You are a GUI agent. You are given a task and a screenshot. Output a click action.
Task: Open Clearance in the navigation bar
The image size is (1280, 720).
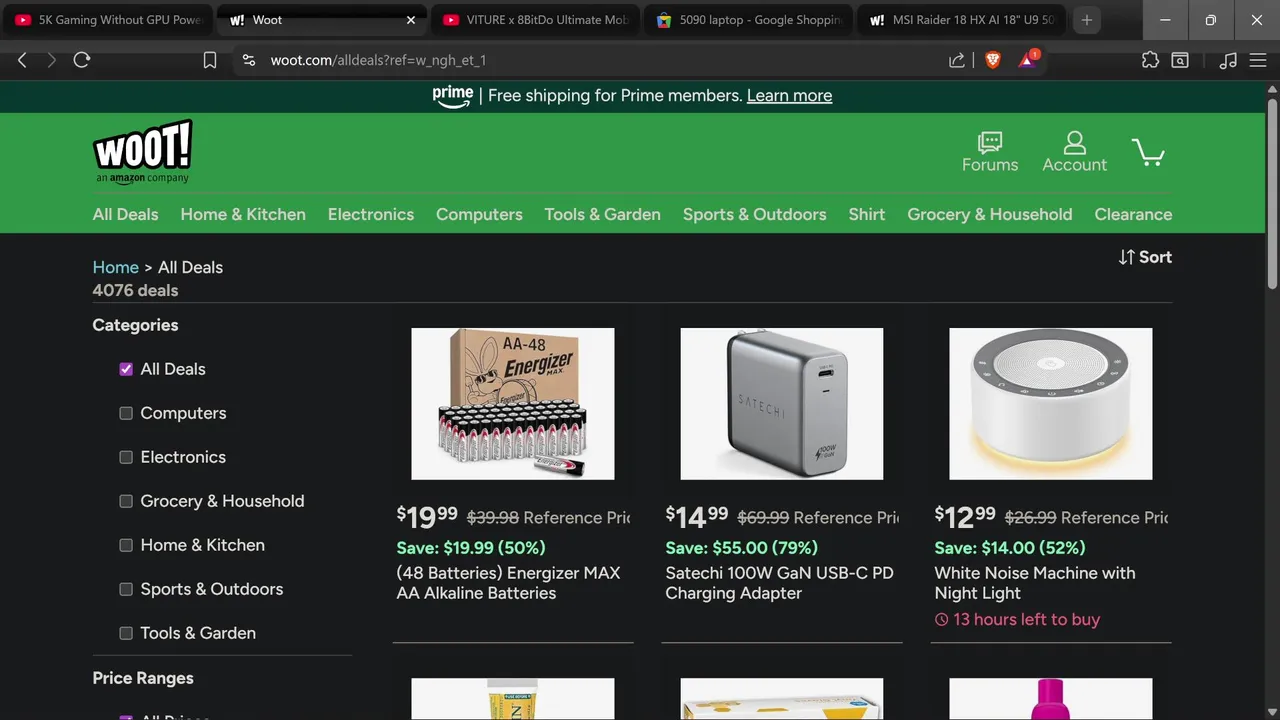[1133, 214]
